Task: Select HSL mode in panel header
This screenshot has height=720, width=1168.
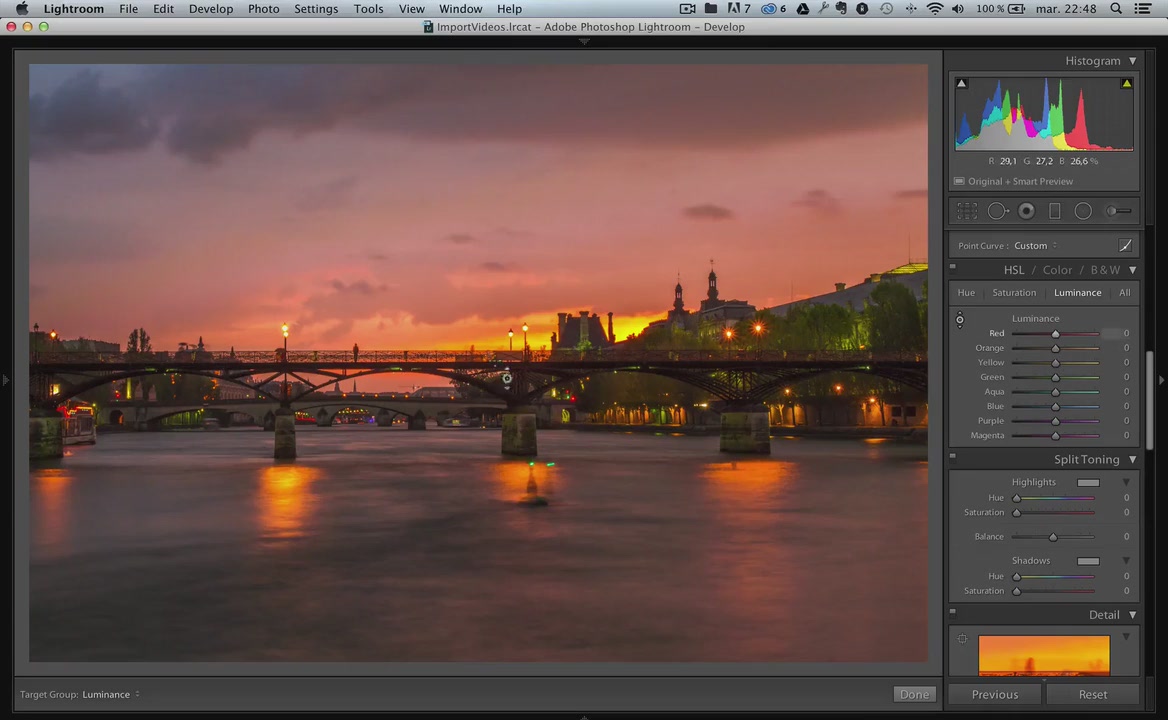Action: [x=1014, y=270]
